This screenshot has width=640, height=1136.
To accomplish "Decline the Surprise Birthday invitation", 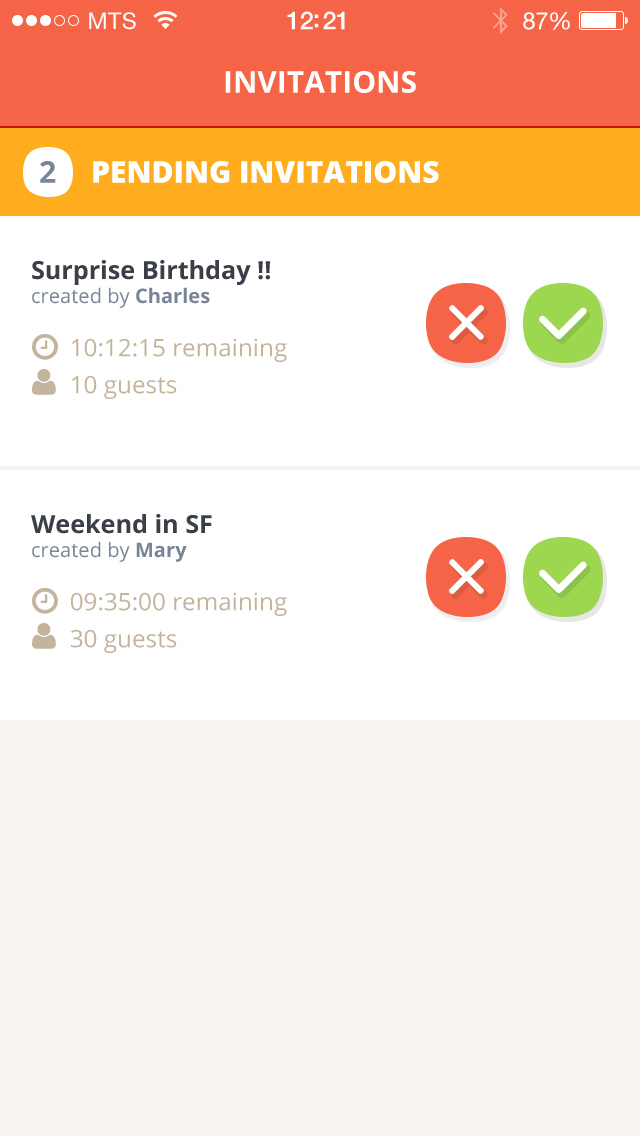I will 465,323.
